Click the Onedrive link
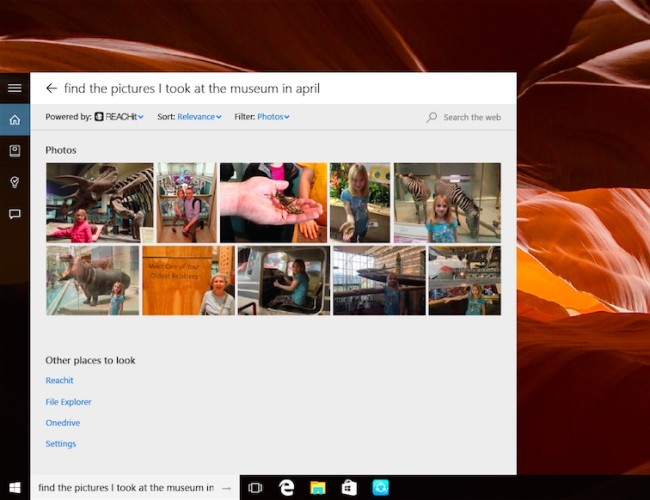 pos(61,423)
